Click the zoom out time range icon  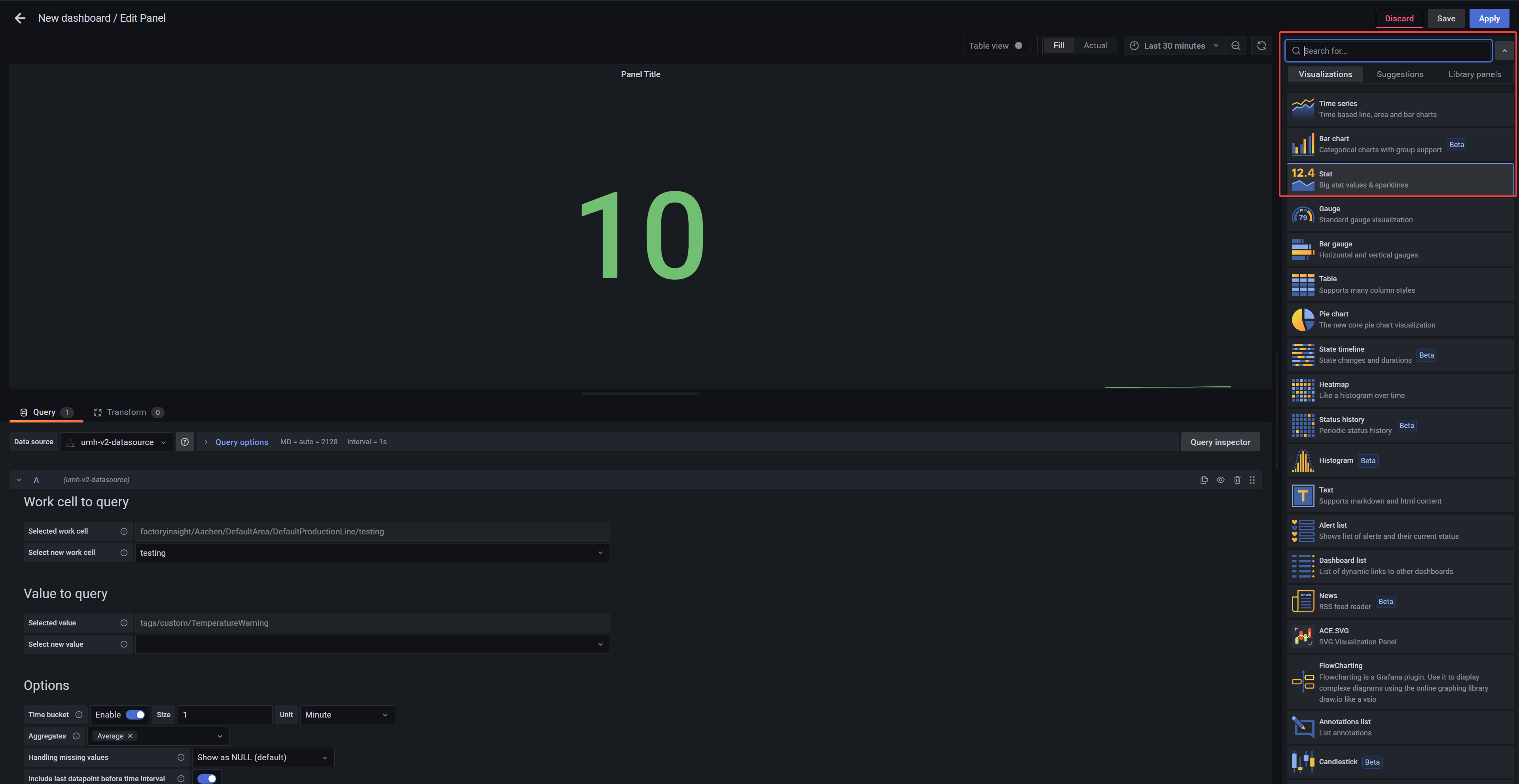tap(1236, 45)
